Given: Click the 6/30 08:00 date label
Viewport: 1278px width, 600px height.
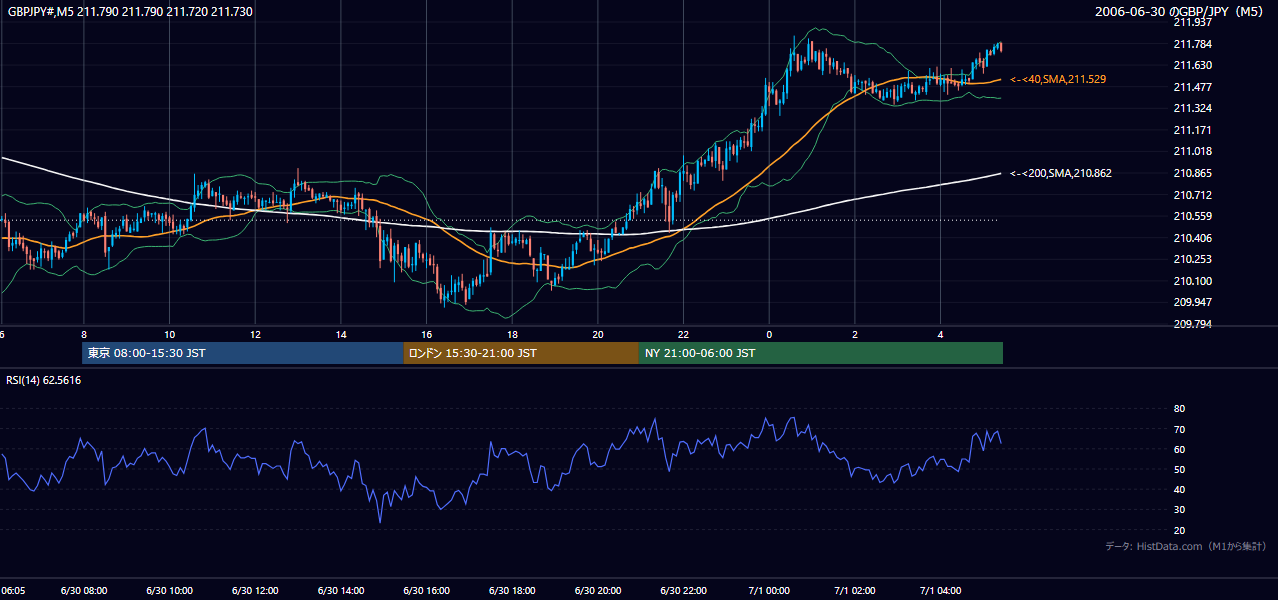Looking at the screenshot, I should coord(84,591).
